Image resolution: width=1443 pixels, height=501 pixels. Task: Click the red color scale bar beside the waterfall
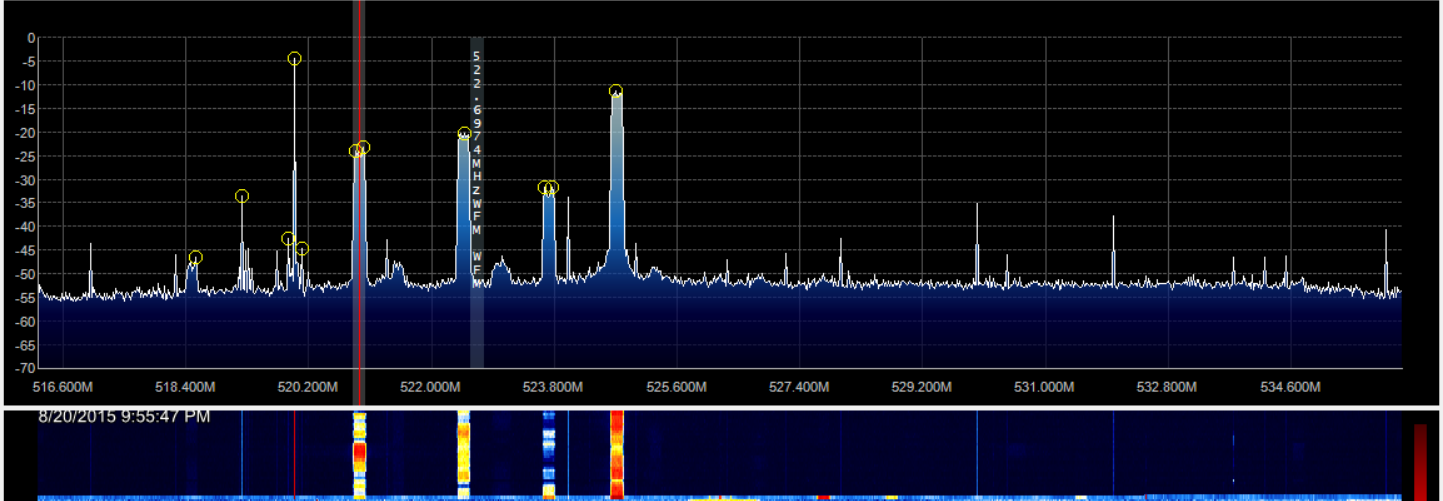[1420, 458]
